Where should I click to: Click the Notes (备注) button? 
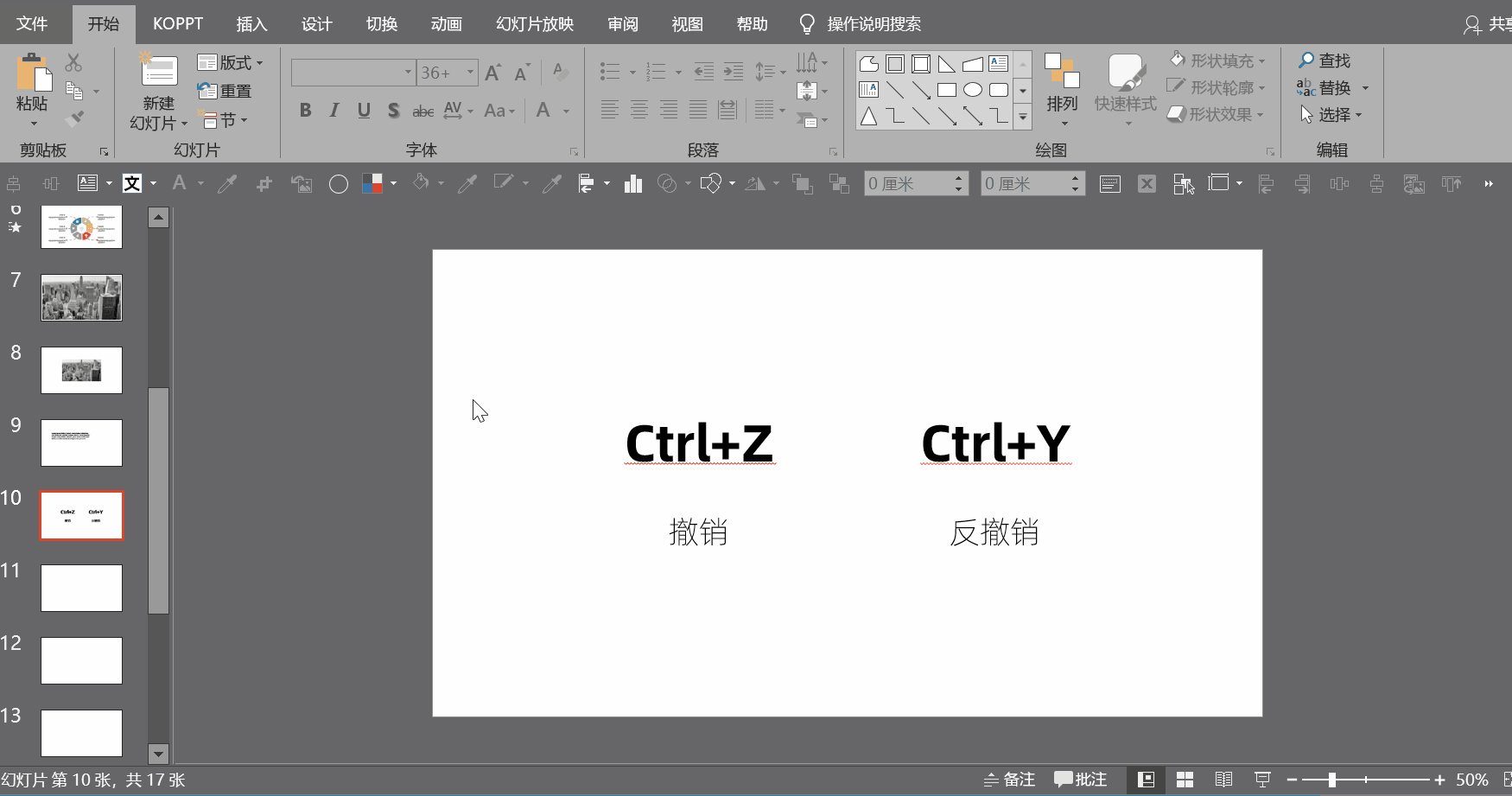coord(1009,780)
